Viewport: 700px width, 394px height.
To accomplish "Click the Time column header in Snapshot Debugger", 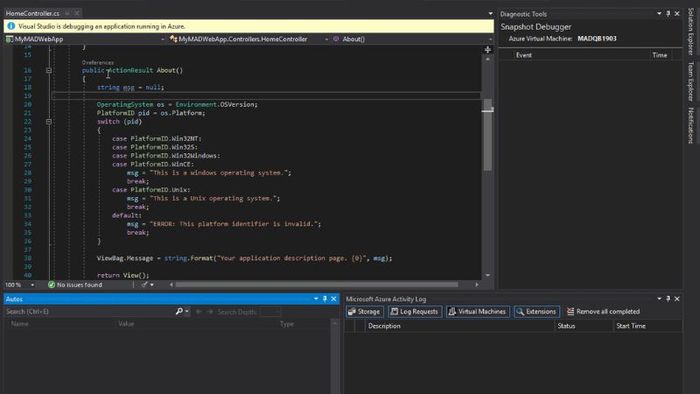I will tap(659, 55).
